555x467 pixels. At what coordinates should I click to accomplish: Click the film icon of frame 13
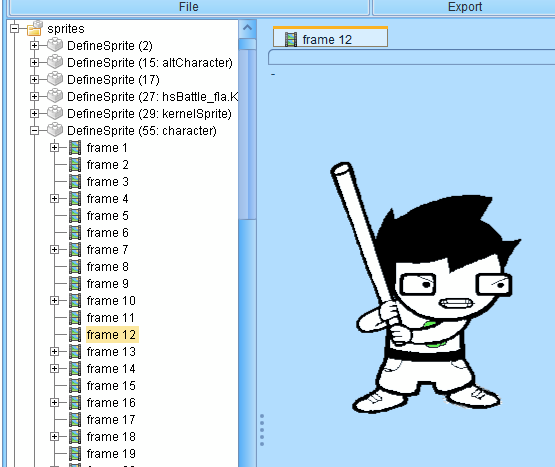pos(75,352)
